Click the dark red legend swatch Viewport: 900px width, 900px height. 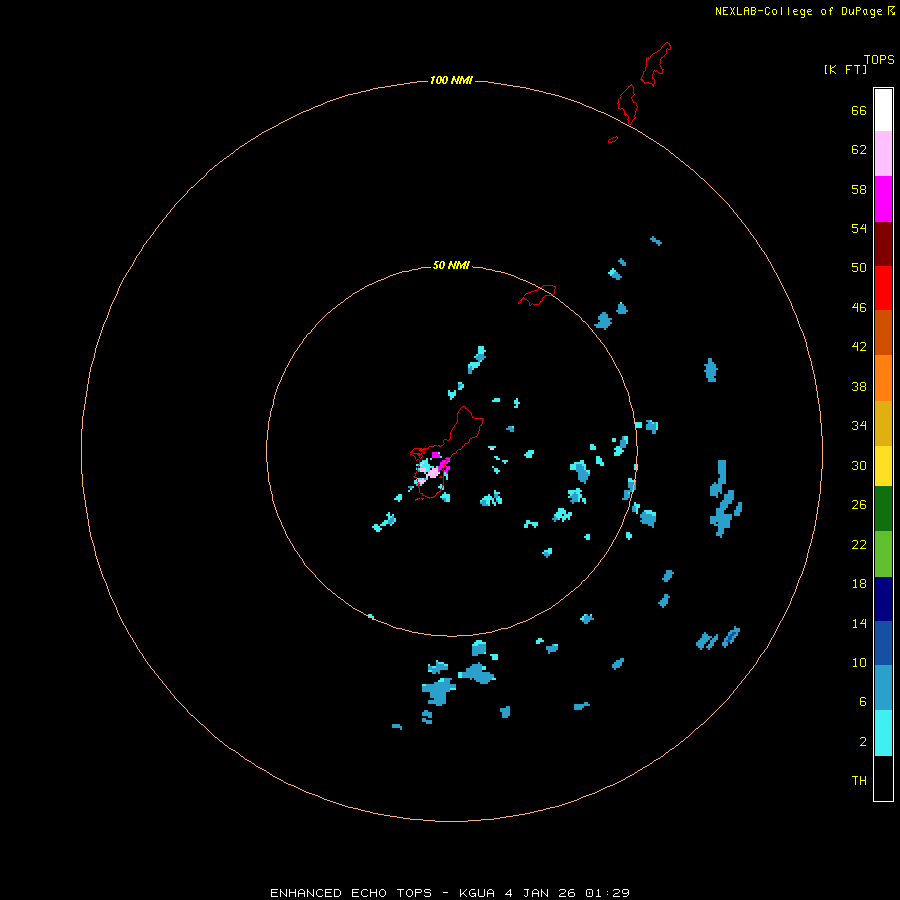coord(883,243)
